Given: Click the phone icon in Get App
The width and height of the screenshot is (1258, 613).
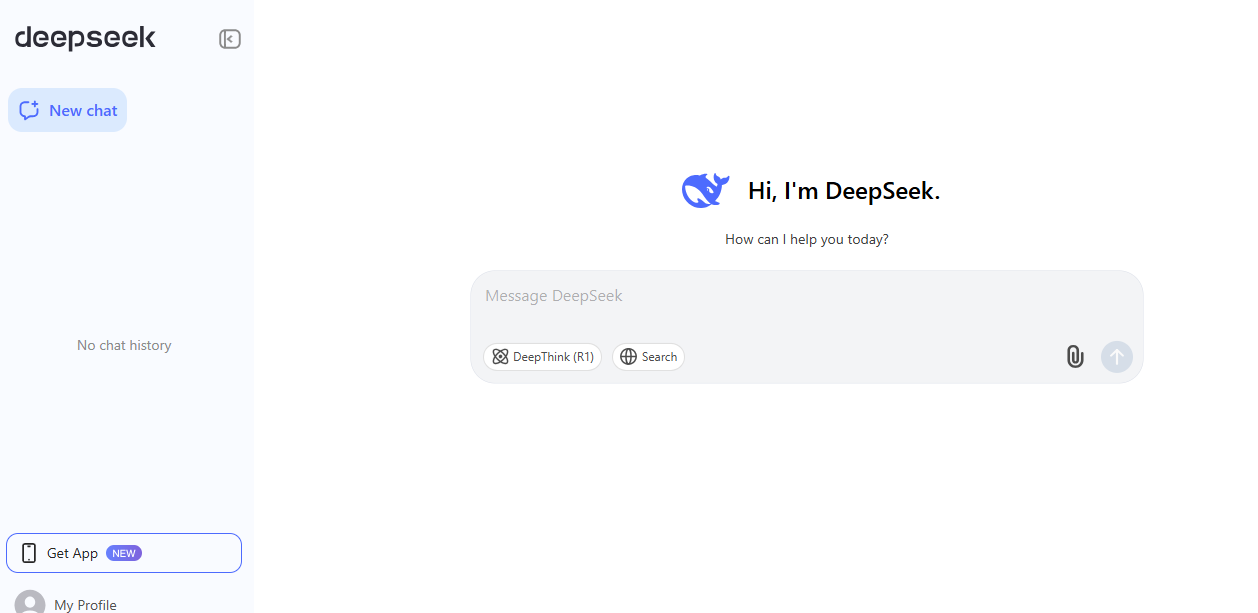Looking at the screenshot, I should (29, 553).
